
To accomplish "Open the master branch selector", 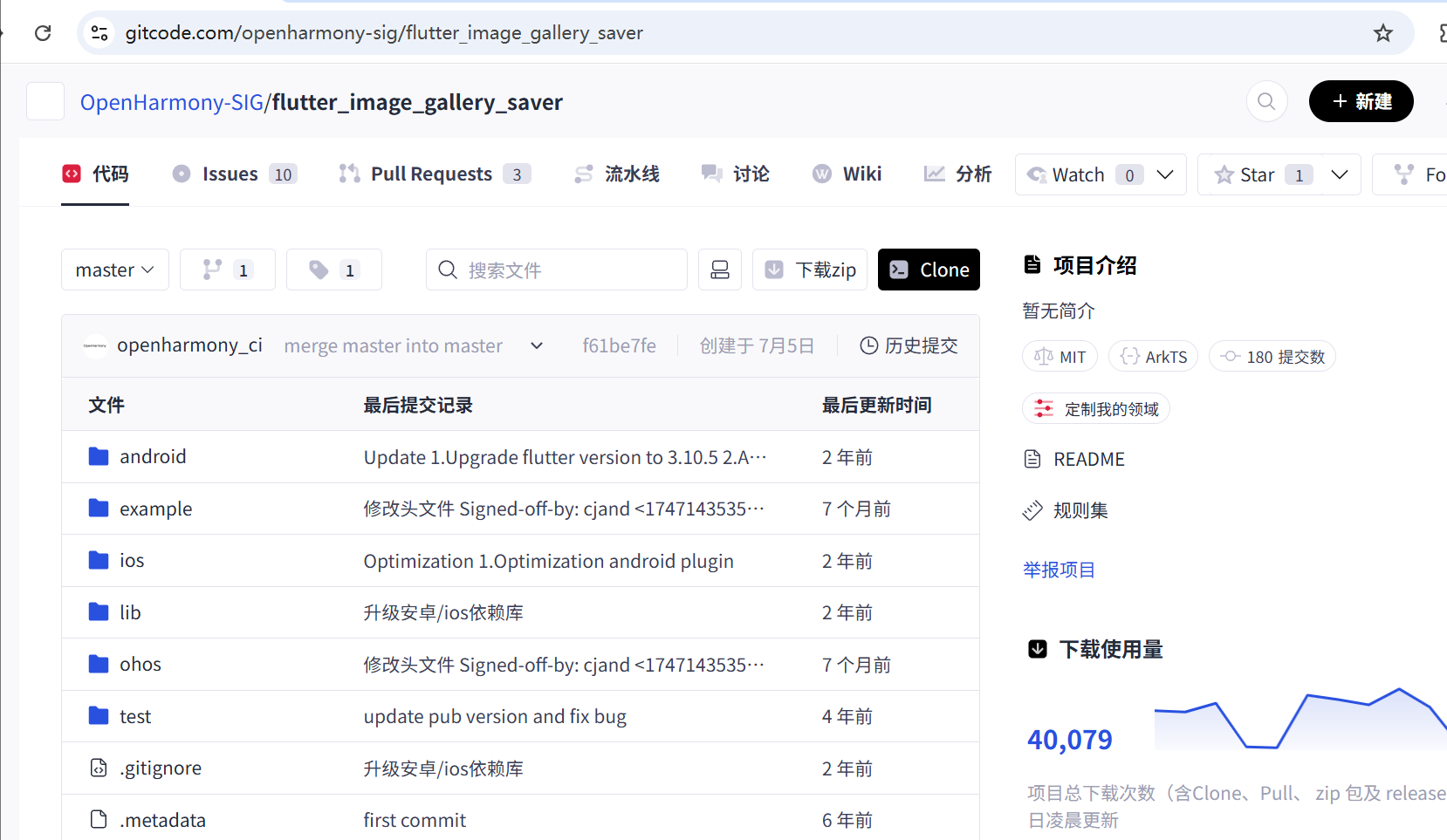I will point(114,270).
